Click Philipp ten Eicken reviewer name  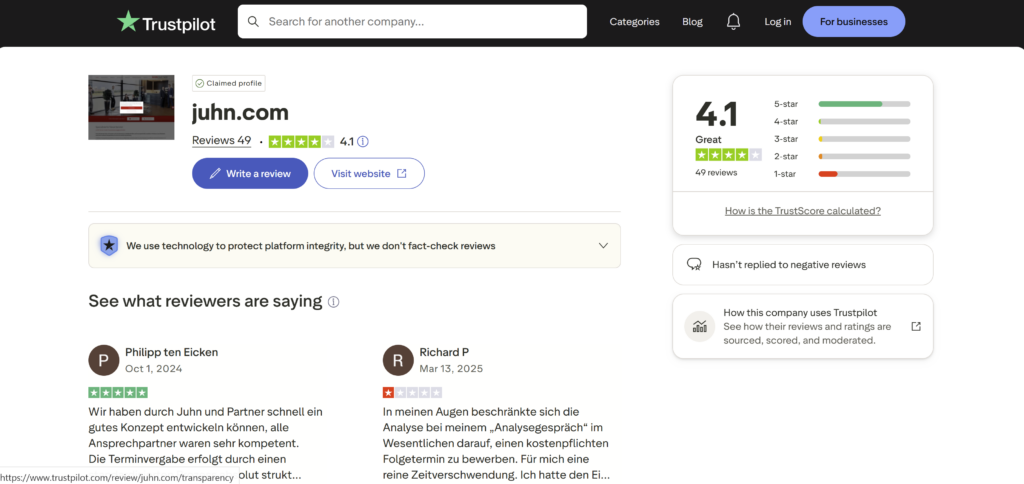click(172, 352)
